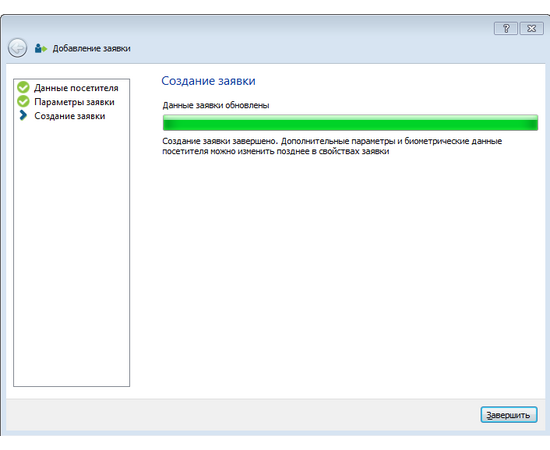Click the blue Создание заявки heading
The height and width of the screenshot is (450, 550).
(208, 81)
